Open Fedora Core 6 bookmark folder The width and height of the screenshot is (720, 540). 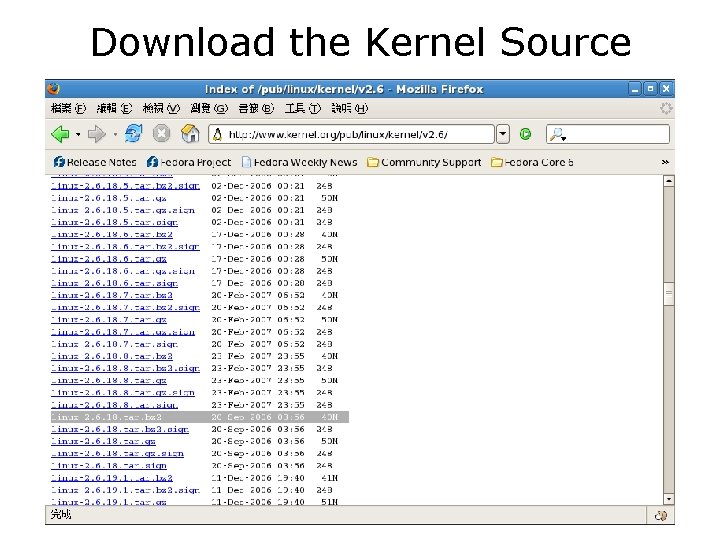point(532,162)
